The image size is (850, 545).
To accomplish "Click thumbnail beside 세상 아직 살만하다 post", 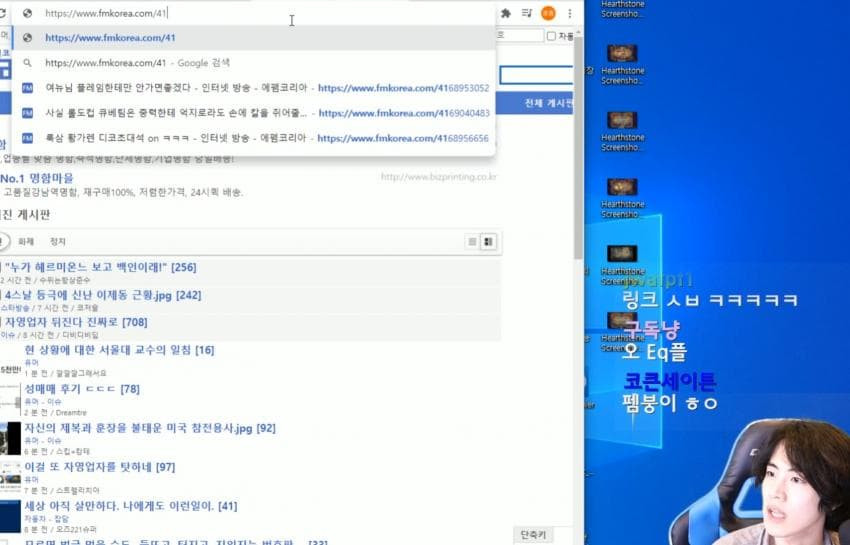I will coord(10,516).
